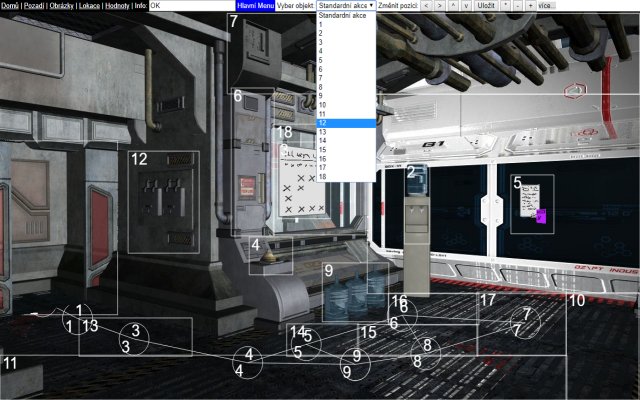Image resolution: width=640 pixels, height=400 pixels.
Task: Pick object 15 from the dropdown list
Action: click(x=346, y=150)
